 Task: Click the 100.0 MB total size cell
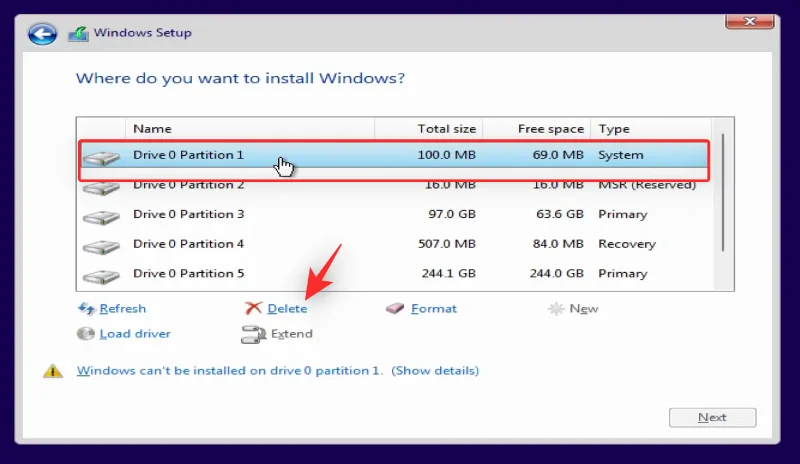click(446, 155)
